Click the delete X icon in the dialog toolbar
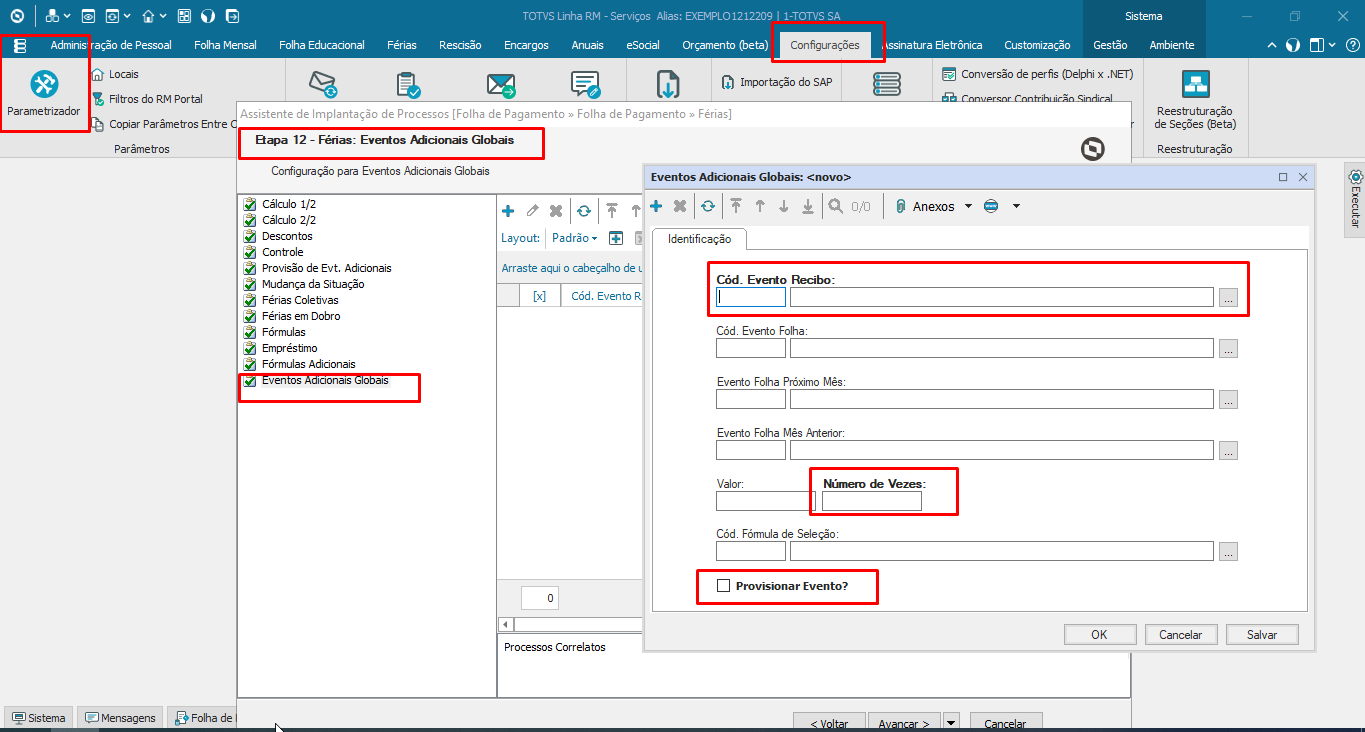 pos(680,206)
